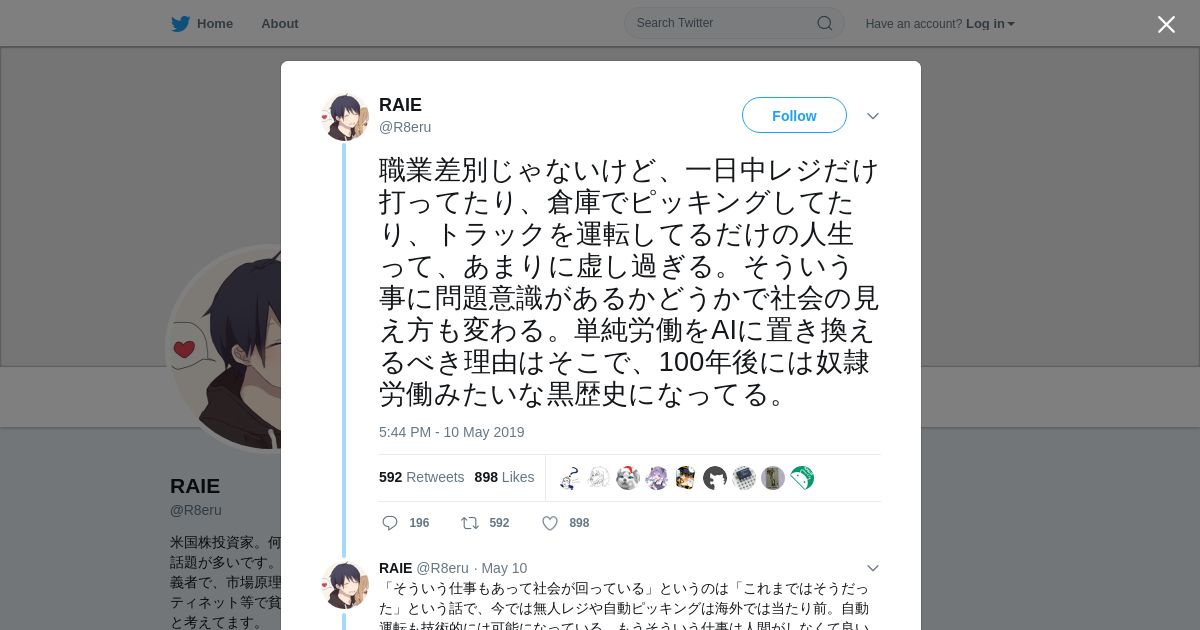Expand the main tweet options chevron
Image resolution: width=1200 pixels, height=630 pixels.
(873, 116)
